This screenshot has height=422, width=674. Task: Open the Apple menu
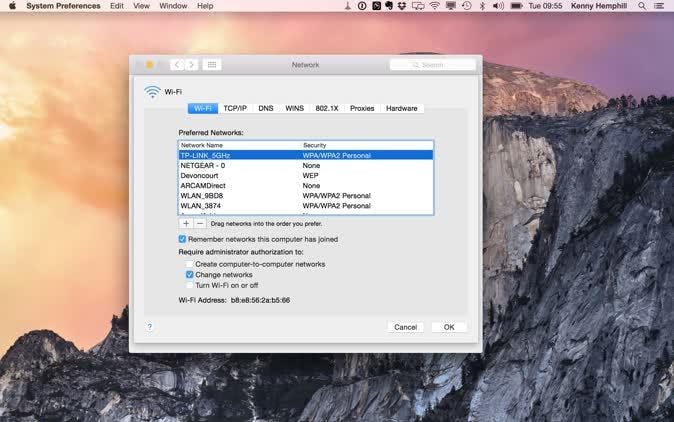pos(12,6)
